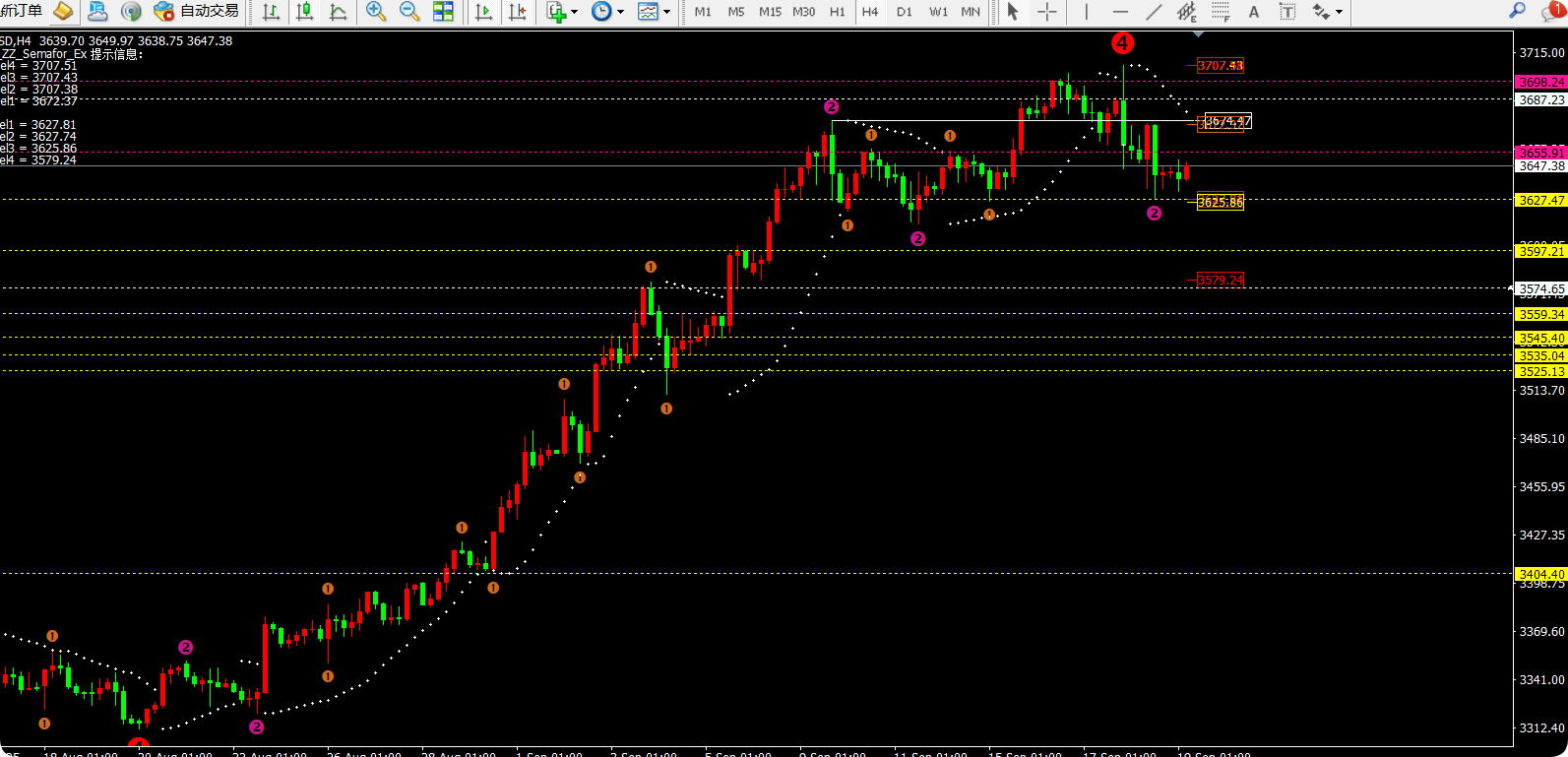
Task: Switch chart to candlestick mode
Action: (305, 12)
